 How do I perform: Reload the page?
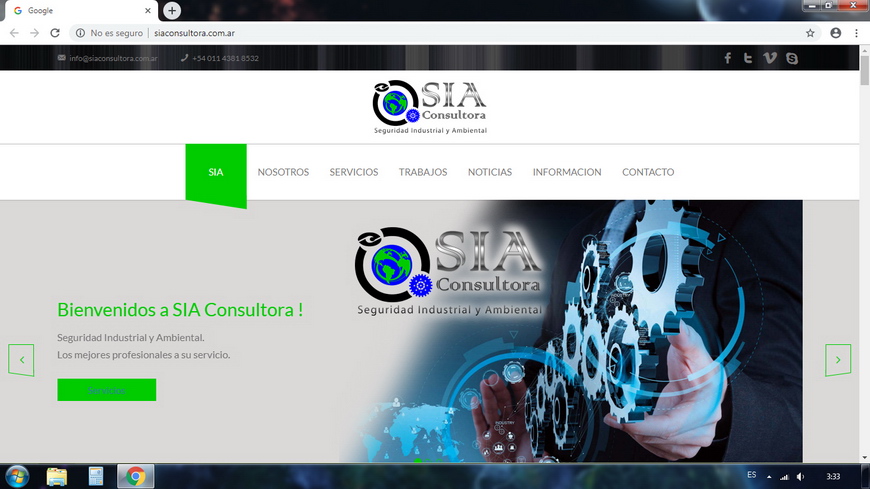(55, 33)
